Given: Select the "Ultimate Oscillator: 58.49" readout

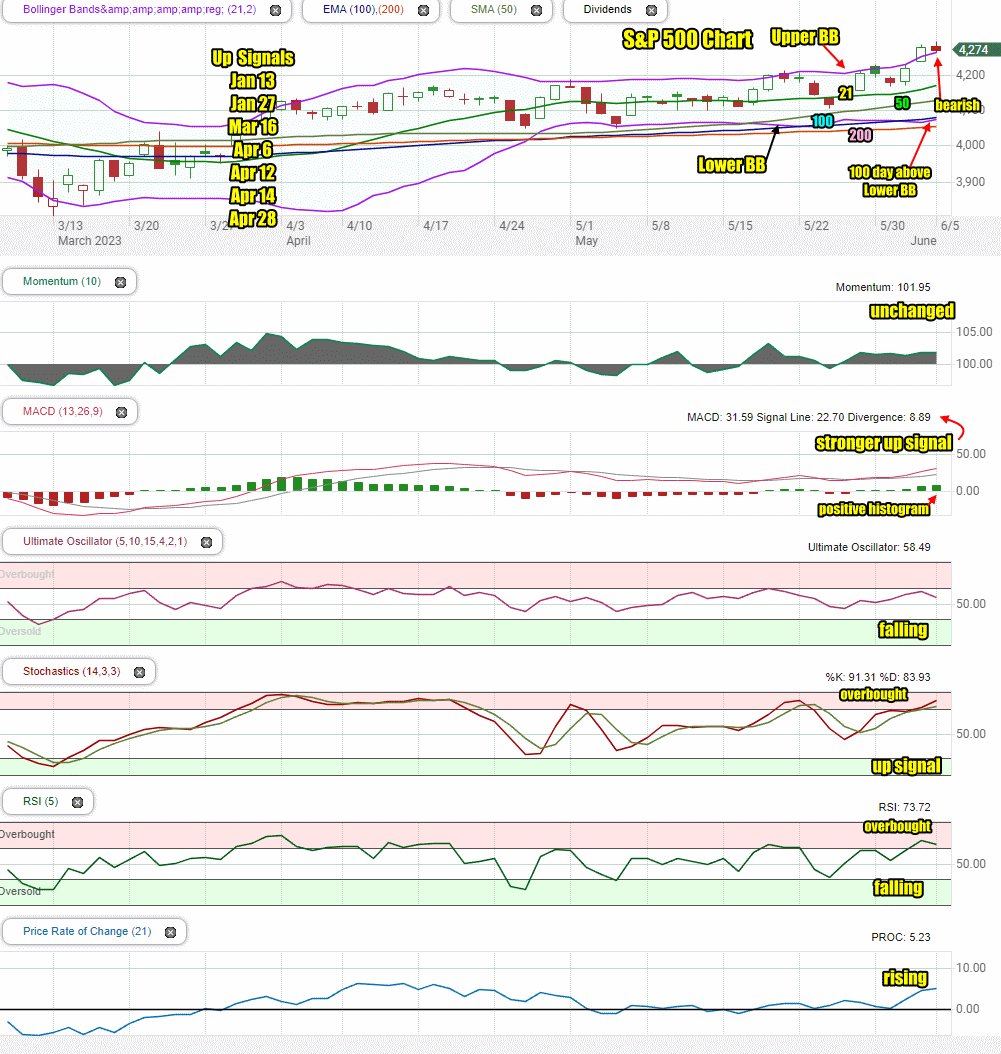Looking at the screenshot, I should [869, 547].
